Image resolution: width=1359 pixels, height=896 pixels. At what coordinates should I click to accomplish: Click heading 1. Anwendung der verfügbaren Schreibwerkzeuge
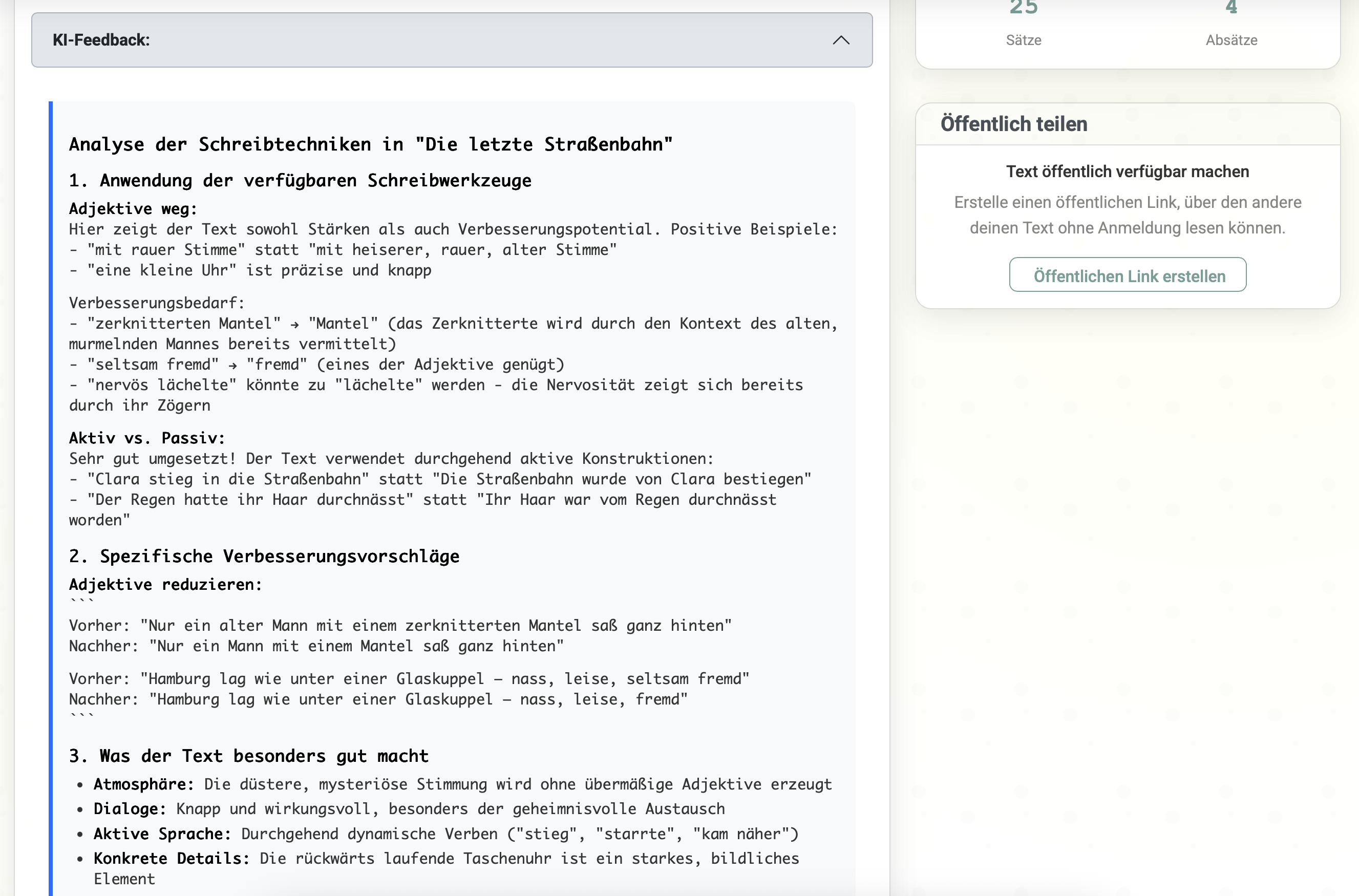click(300, 181)
